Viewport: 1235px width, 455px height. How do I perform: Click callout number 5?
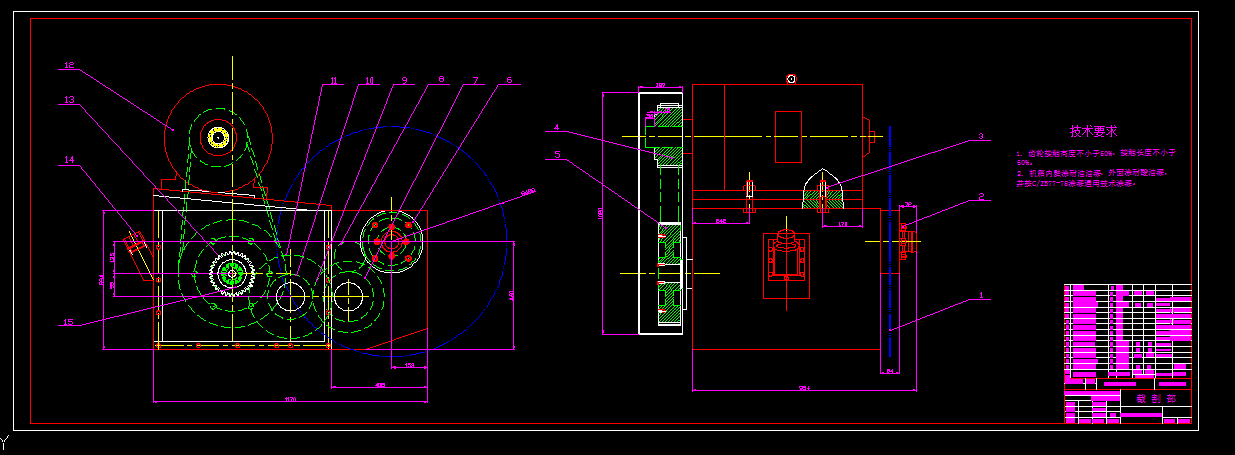click(557, 155)
